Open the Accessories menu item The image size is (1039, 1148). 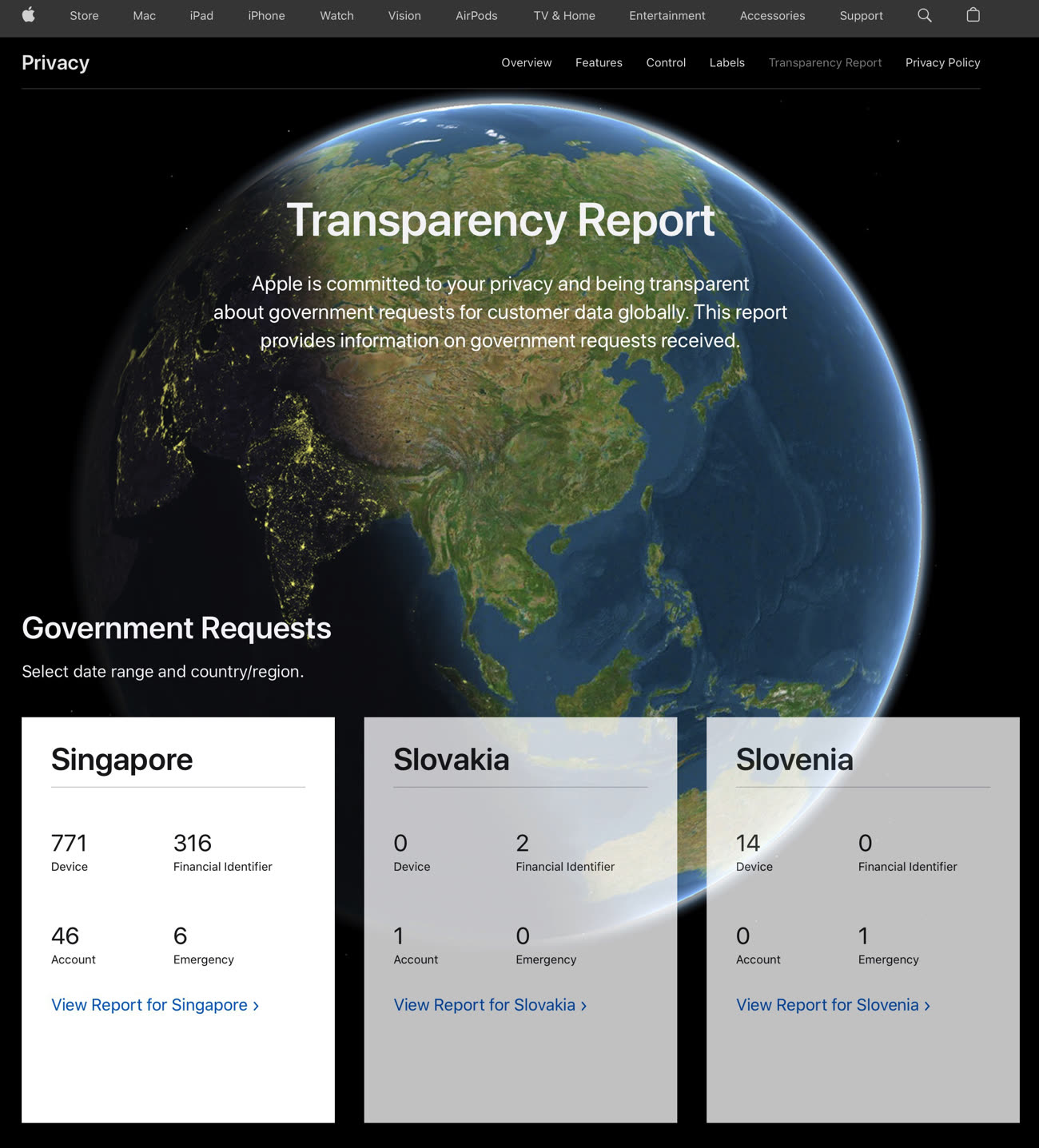772,16
